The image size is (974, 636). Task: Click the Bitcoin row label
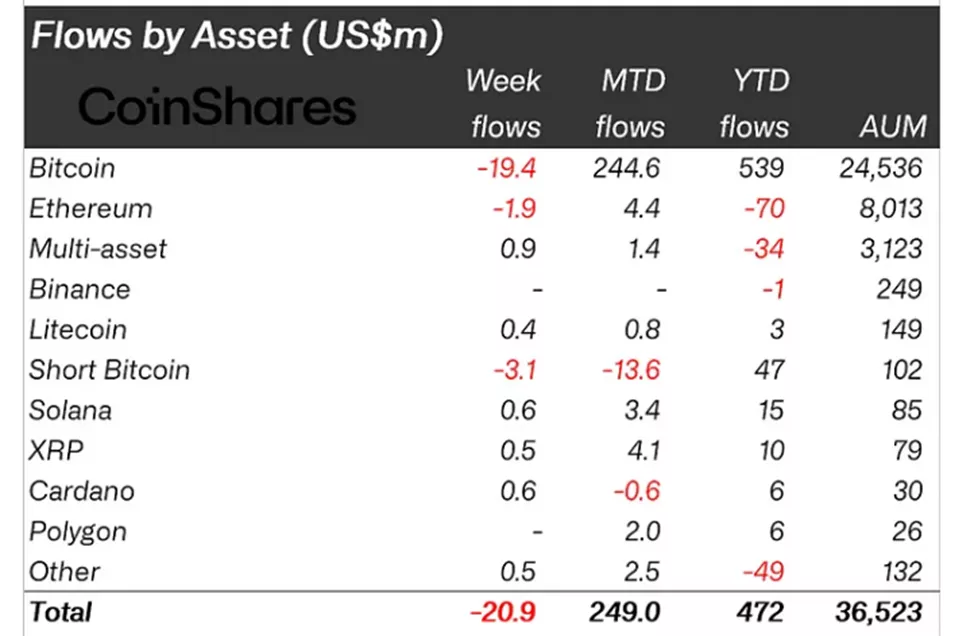72,168
